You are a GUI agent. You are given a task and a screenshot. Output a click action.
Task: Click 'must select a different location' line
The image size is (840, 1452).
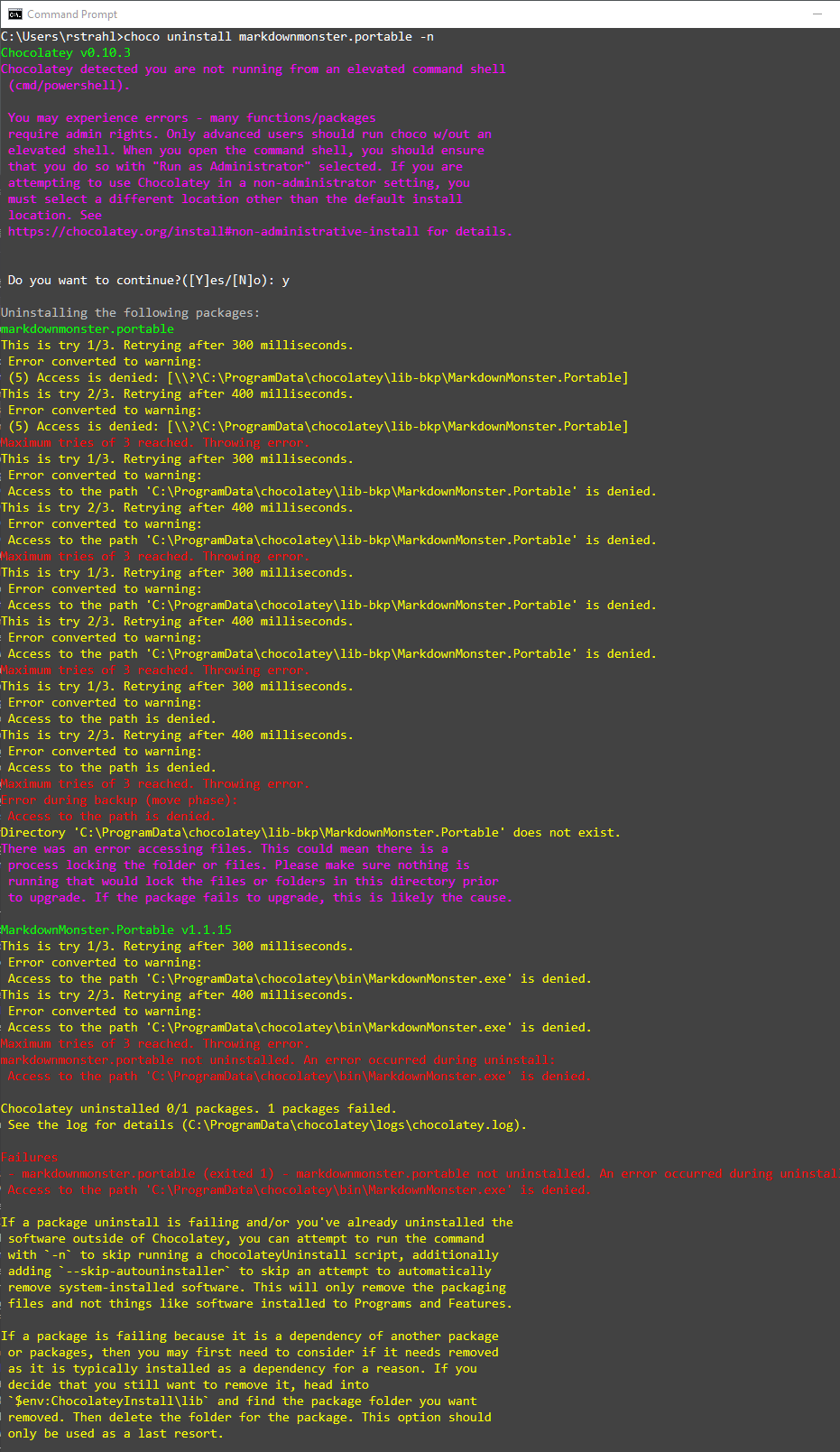(235, 199)
